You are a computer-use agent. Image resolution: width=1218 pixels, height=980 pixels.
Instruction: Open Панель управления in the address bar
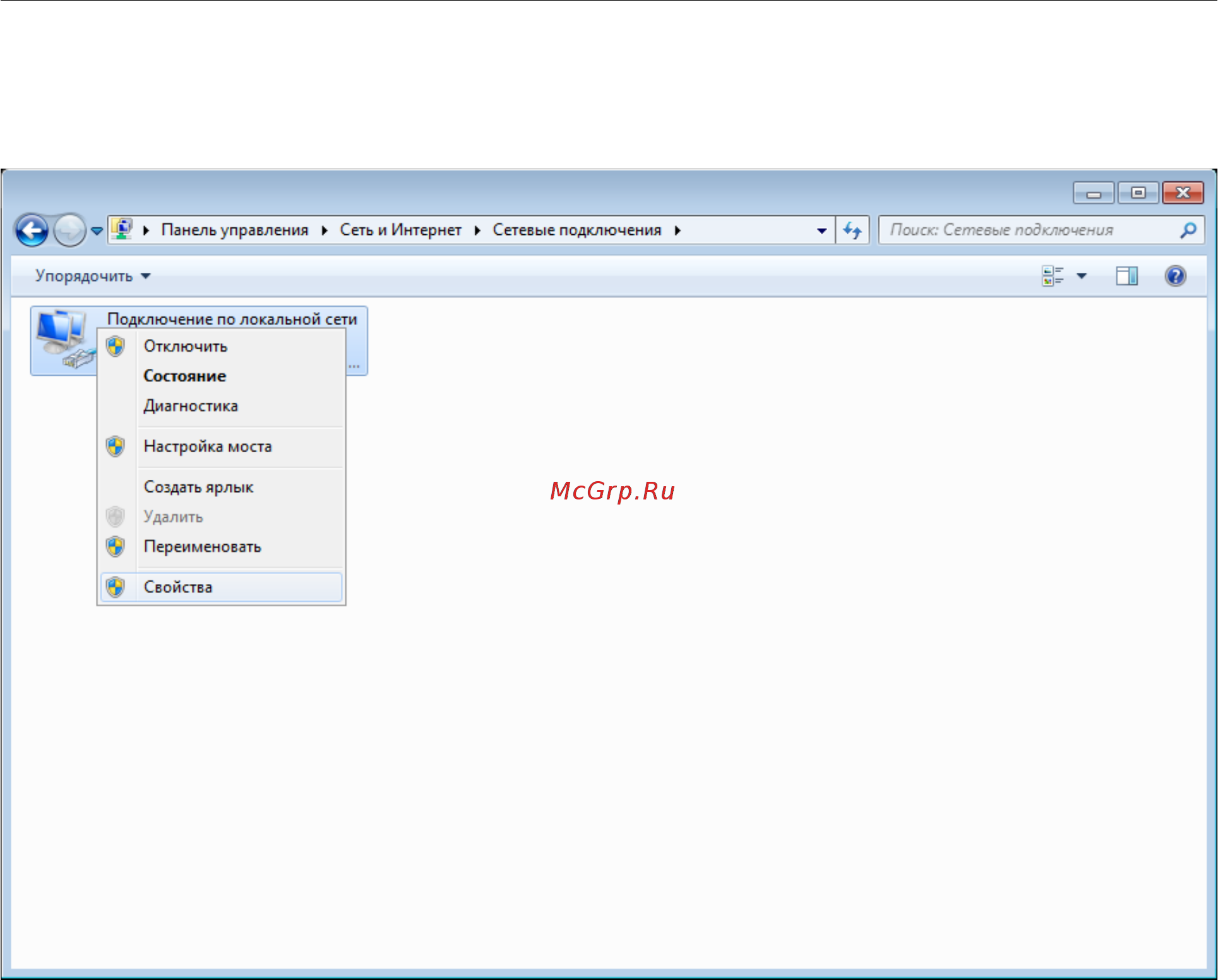[234, 230]
